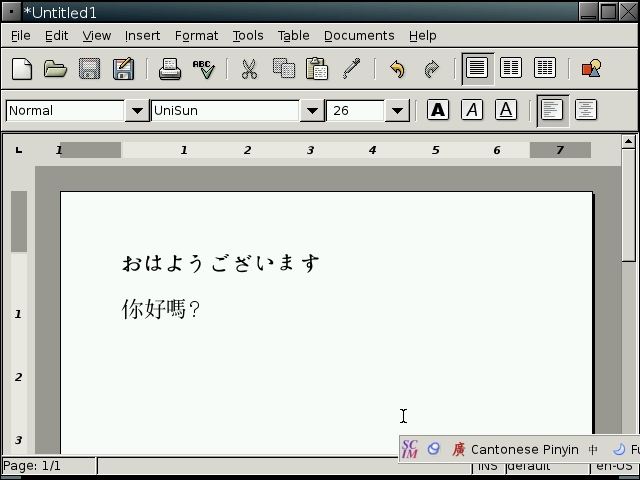The height and width of the screenshot is (480, 640).
Task: Click the Paste clipboard icon
Action: pos(317,69)
